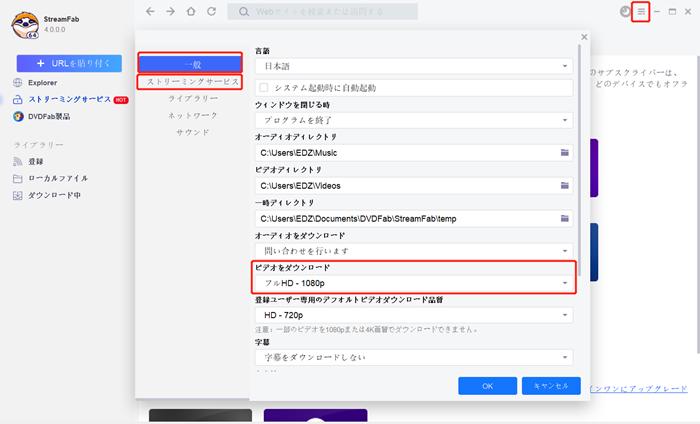Browse folder for temp directory
Viewport: 700px width, 424px height.
(x=565, y=219)
